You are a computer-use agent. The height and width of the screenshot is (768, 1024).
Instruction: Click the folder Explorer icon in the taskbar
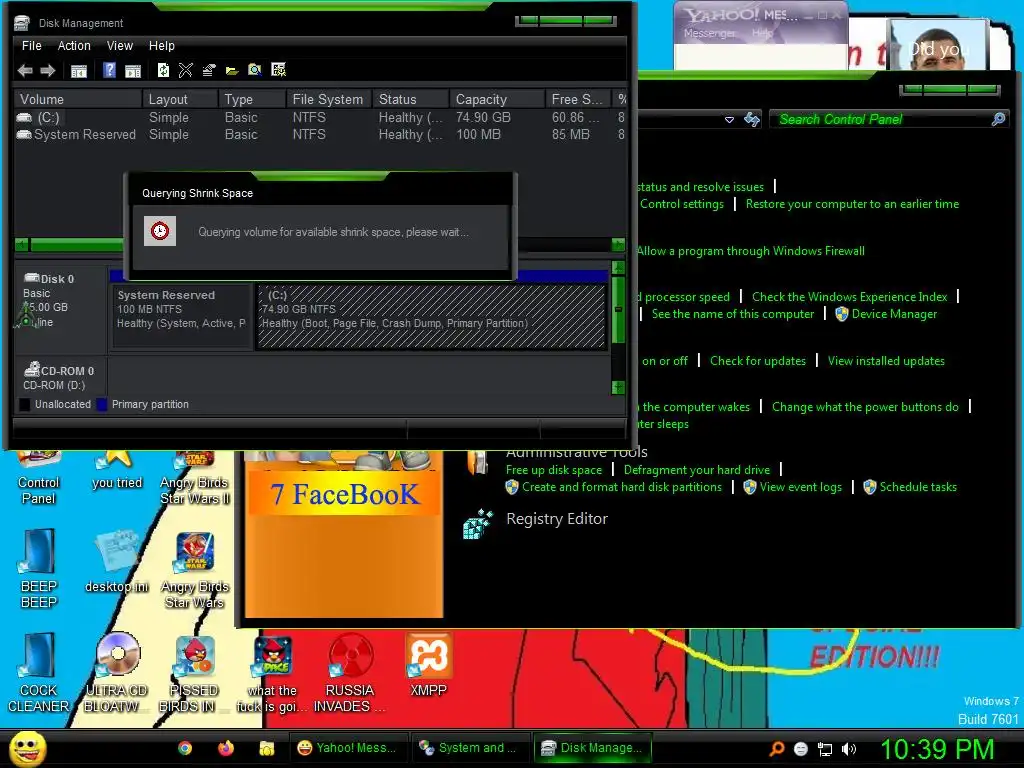(266, 748)
